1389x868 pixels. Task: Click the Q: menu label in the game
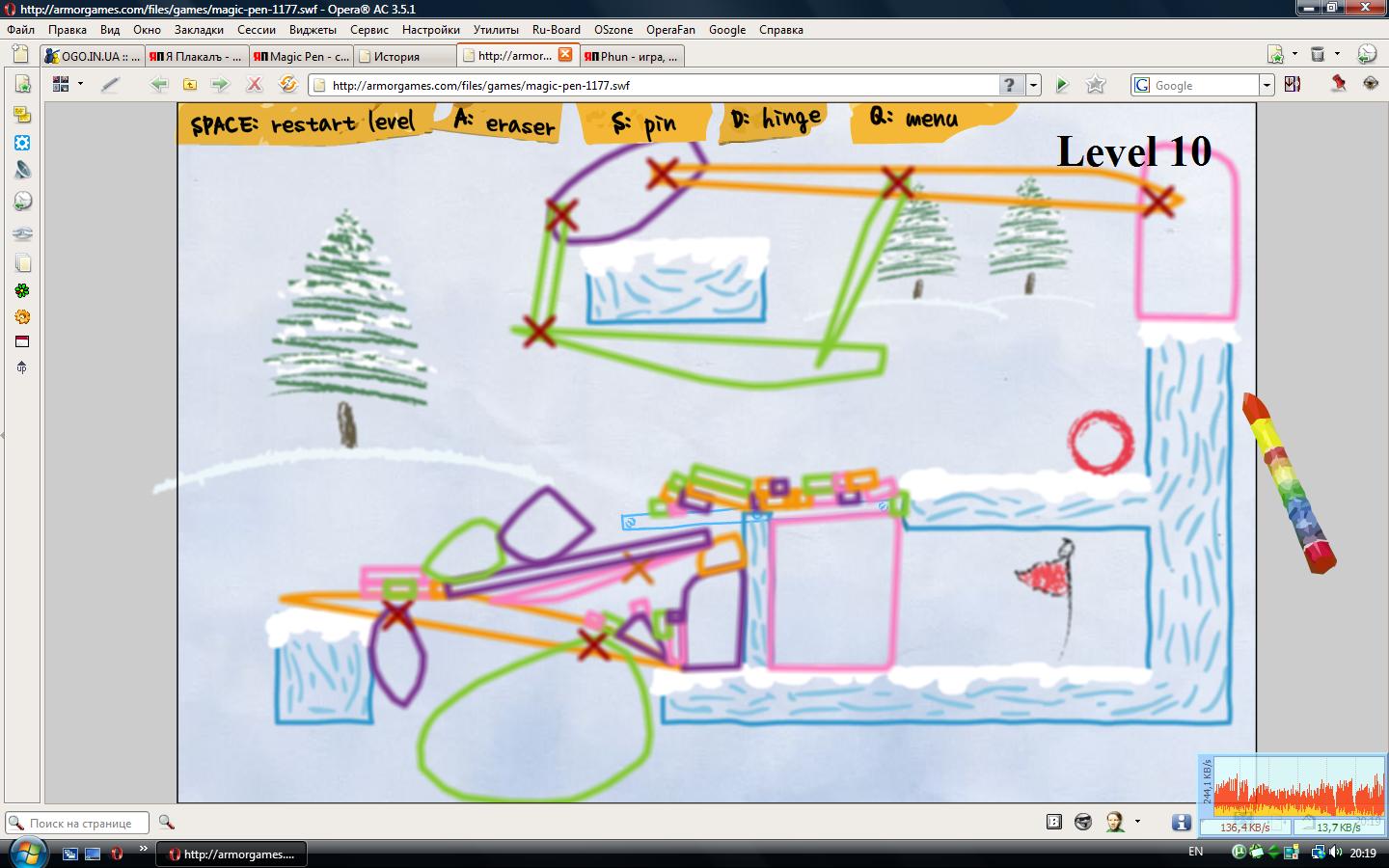tap(914, 118)
